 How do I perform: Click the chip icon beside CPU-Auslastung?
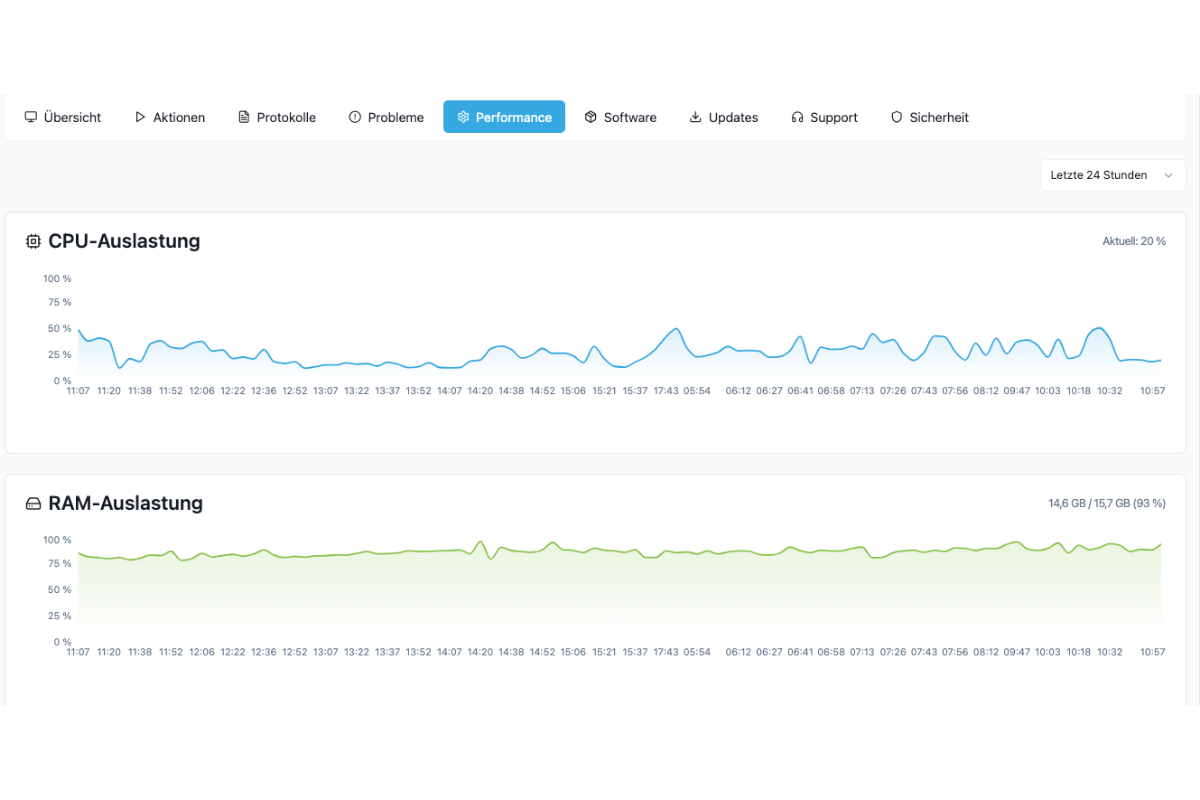coord(33,241)
